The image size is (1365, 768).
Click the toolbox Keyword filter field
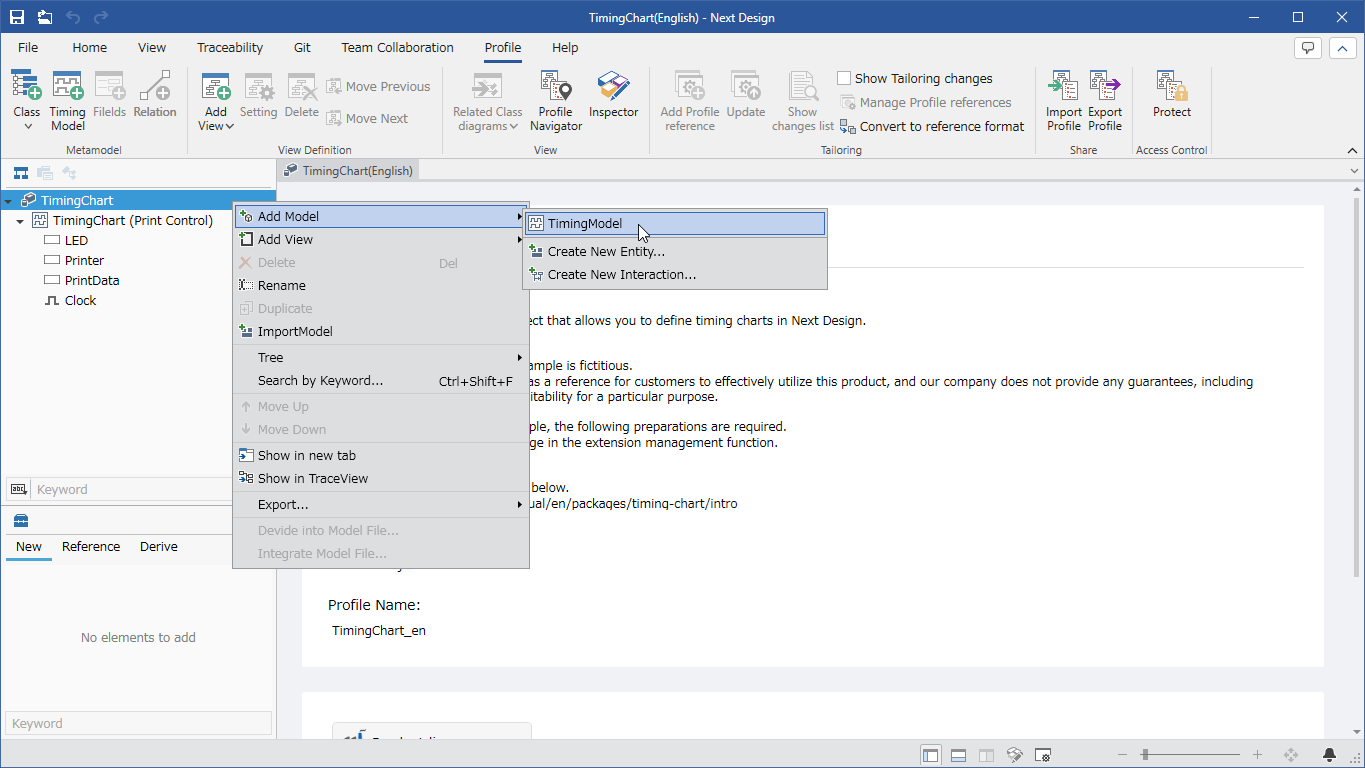(138, 723)
